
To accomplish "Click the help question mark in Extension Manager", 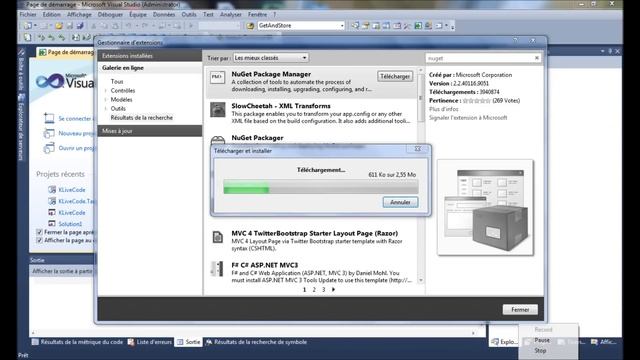I will tap(516, 40).
